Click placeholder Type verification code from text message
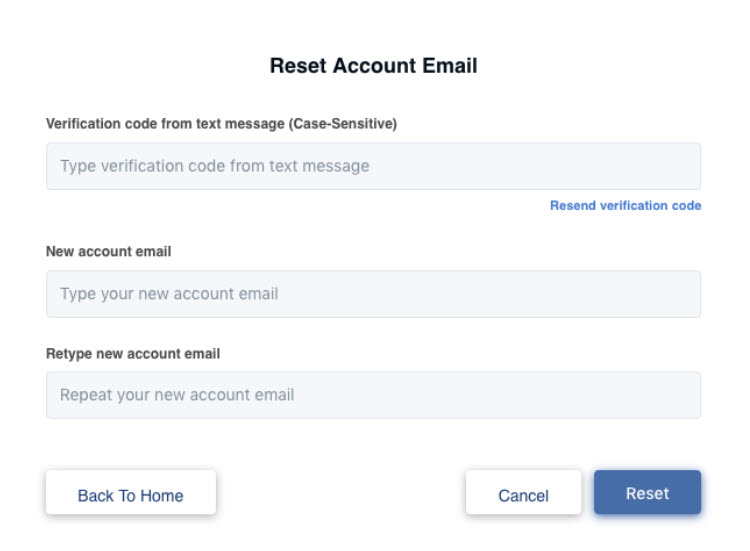This screenshot has height=551, width=750. [x=215, y=166]
